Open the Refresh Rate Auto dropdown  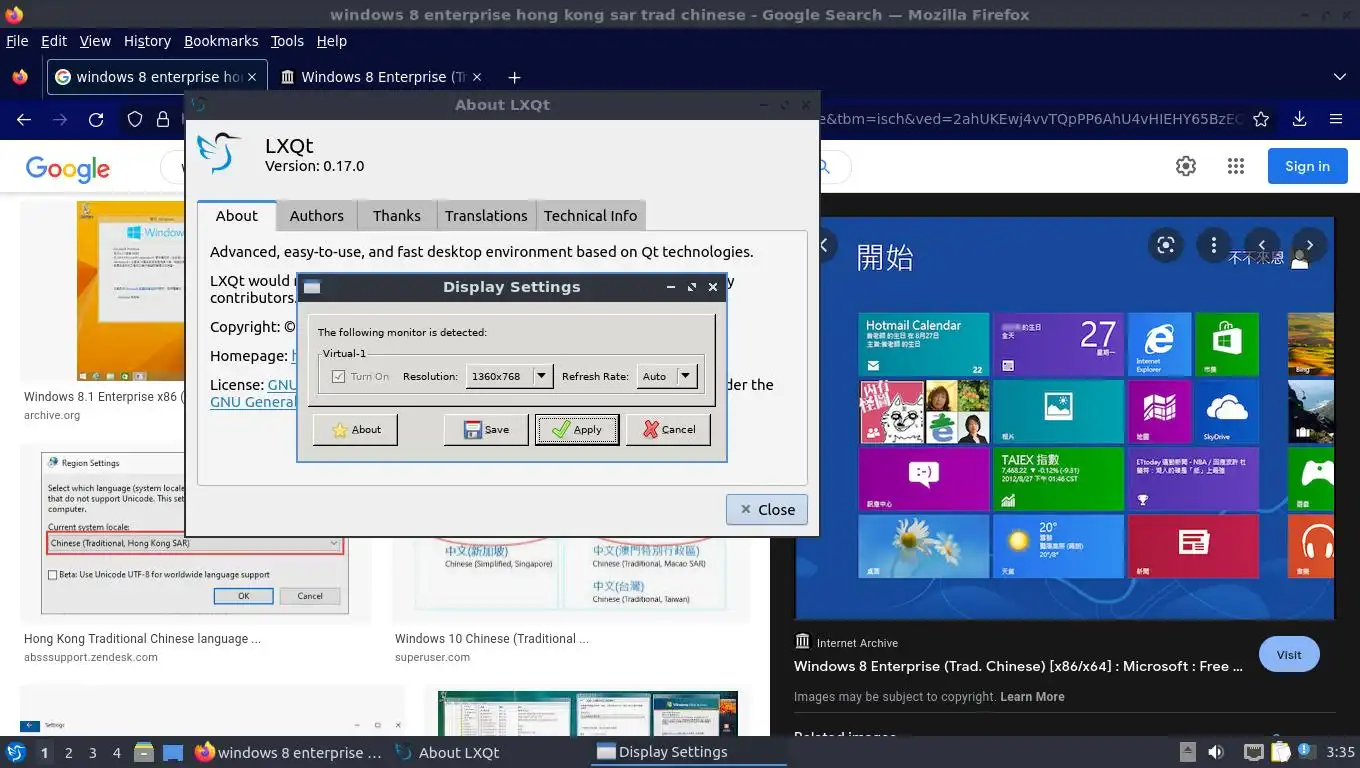tap(667, 376)
